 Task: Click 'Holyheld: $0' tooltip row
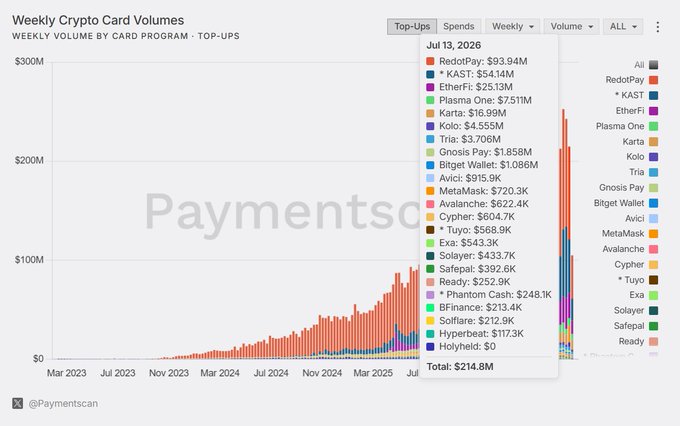coord(461,347)
